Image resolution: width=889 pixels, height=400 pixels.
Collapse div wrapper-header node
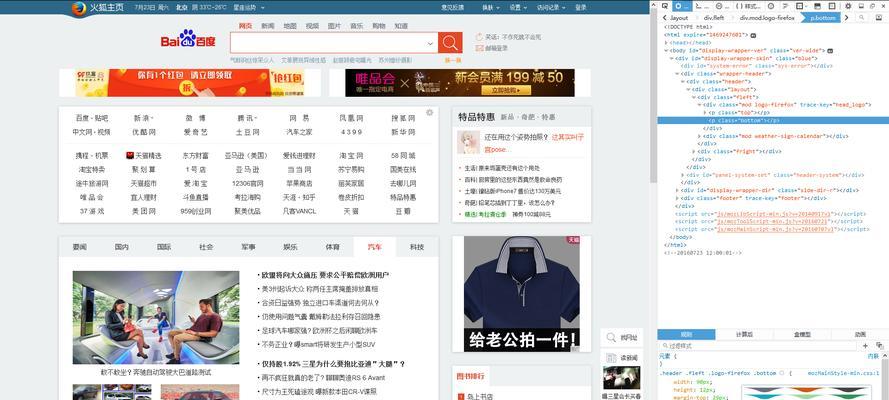click(x=678, y=74)
